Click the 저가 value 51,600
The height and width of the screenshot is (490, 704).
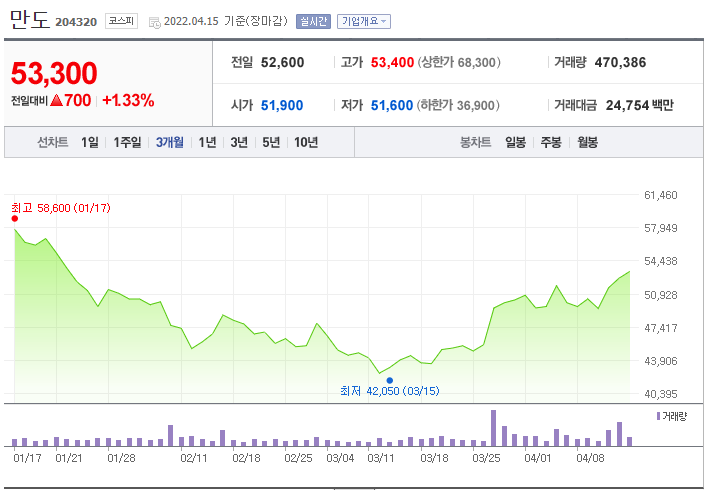pyautogui.click(x=392, y=106)
